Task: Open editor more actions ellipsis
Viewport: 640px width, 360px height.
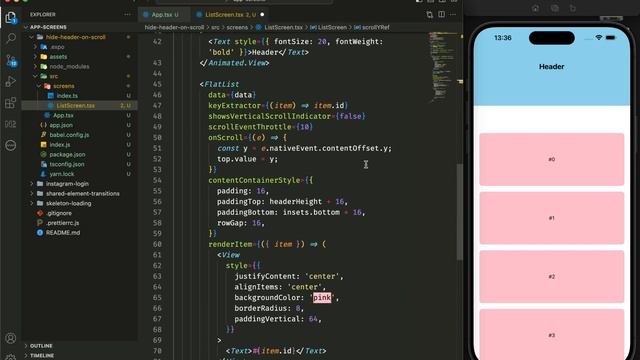Action: pyautogui.click(x=453, y=15)
